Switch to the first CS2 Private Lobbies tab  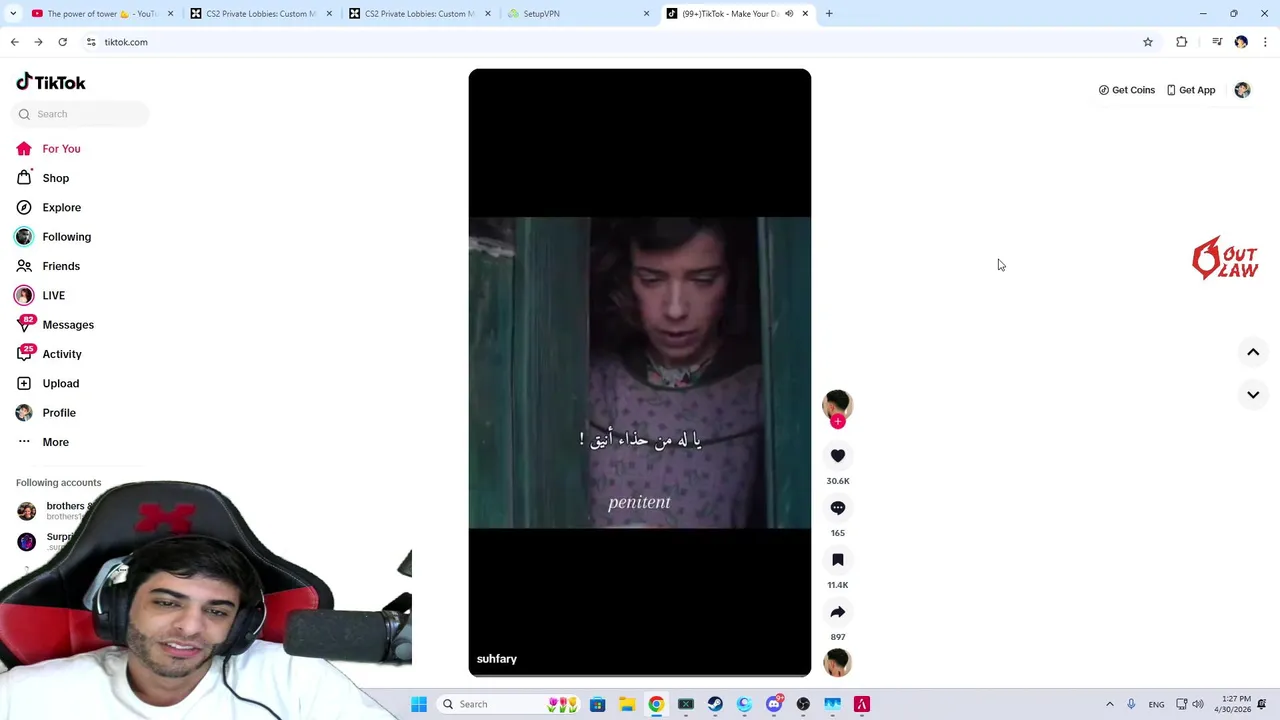pyautogui.click(x=260, y=14)
